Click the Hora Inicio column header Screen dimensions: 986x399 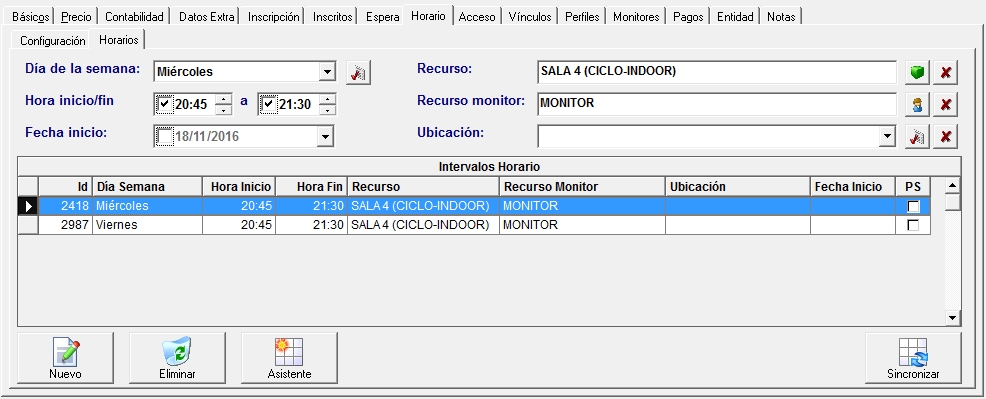click(239, 187)
